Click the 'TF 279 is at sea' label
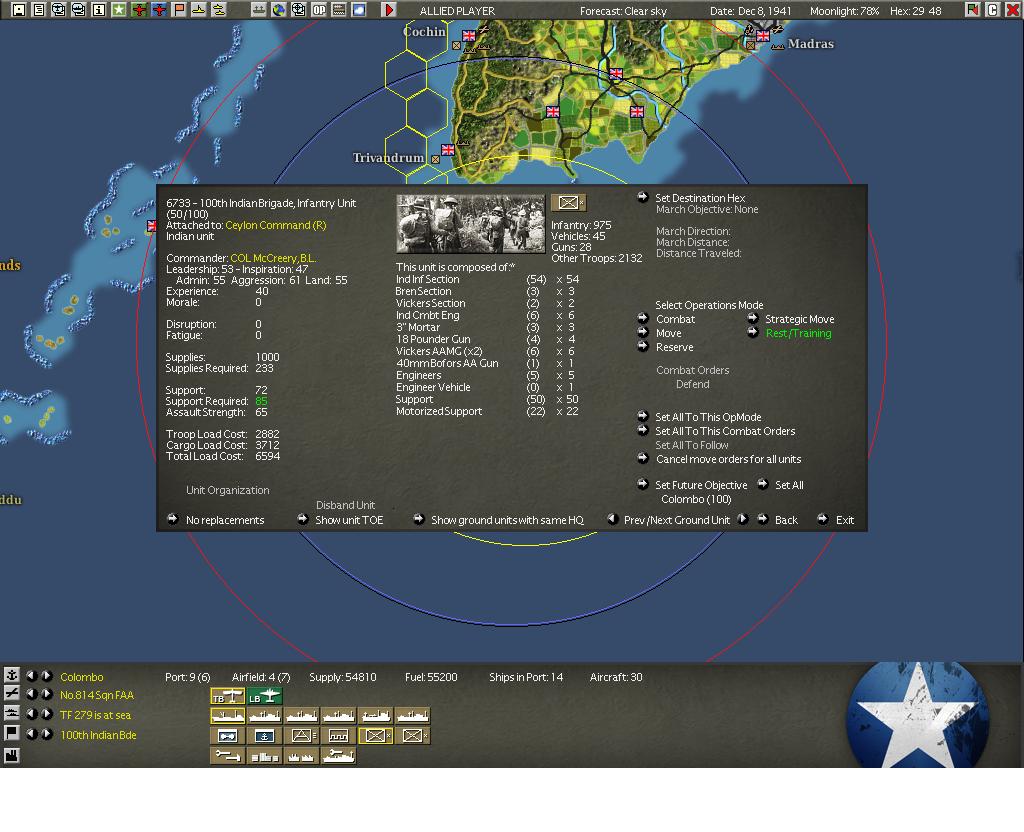1024x832 pixels. click(95, 714)
